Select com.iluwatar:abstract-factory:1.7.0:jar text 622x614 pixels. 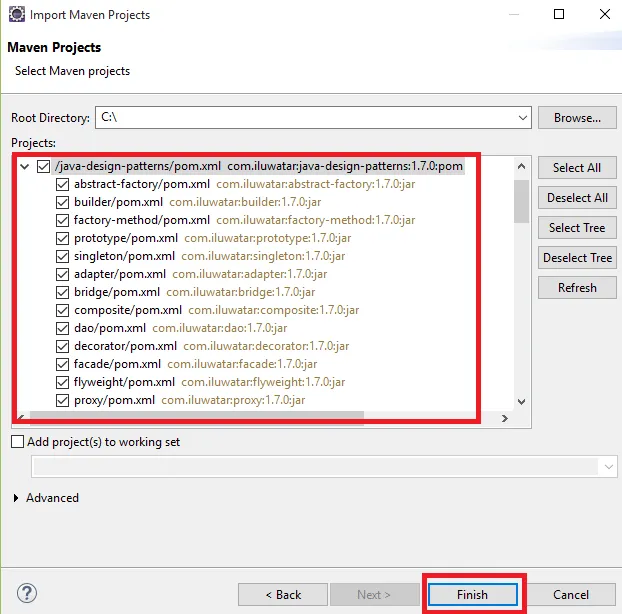coord(316,184)
